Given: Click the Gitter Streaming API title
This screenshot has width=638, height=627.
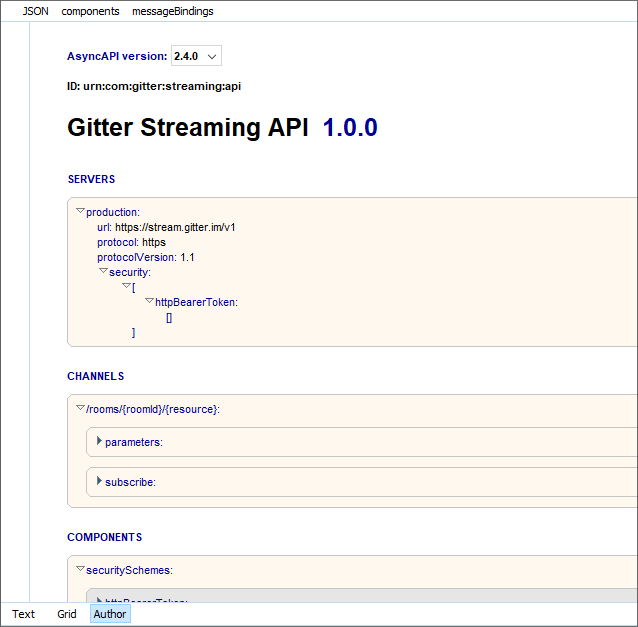Looking at the screenshot, I should click(188, 127).
